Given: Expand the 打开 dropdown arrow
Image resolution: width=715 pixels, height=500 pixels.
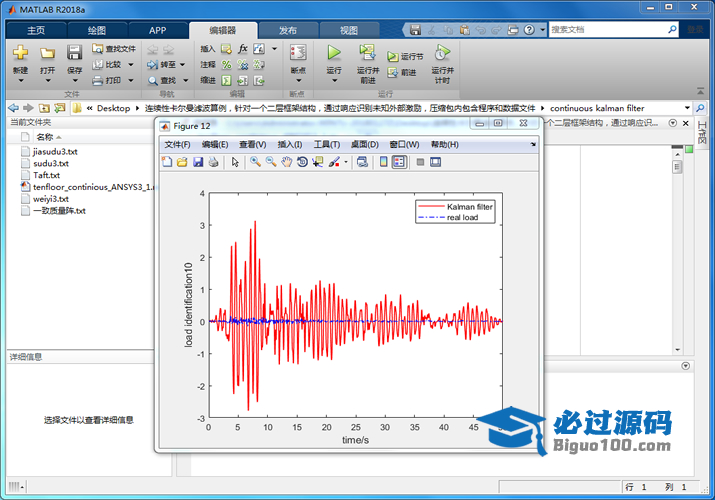Looking at the screenshot, I should click(47, 81).
